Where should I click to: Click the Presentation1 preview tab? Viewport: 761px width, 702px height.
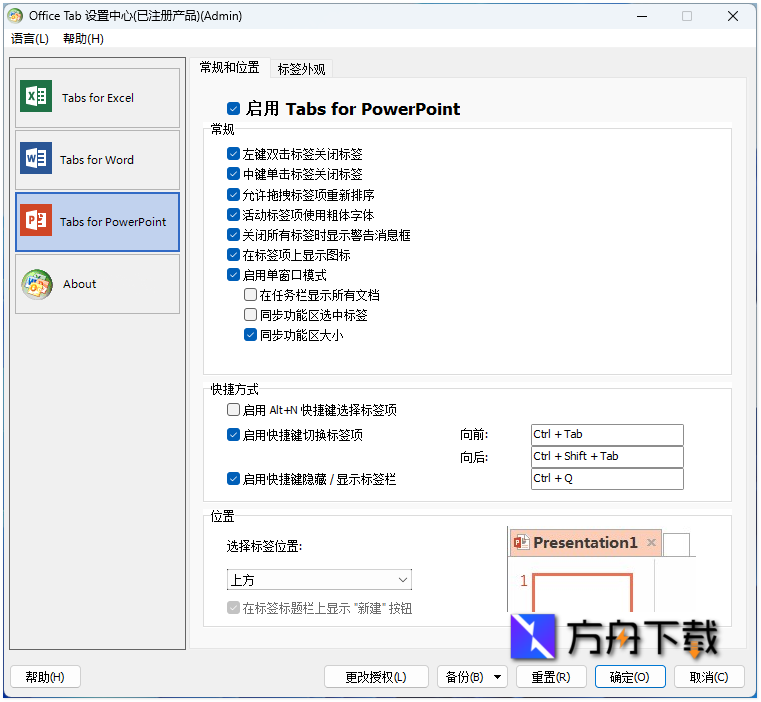click(586, 542)
